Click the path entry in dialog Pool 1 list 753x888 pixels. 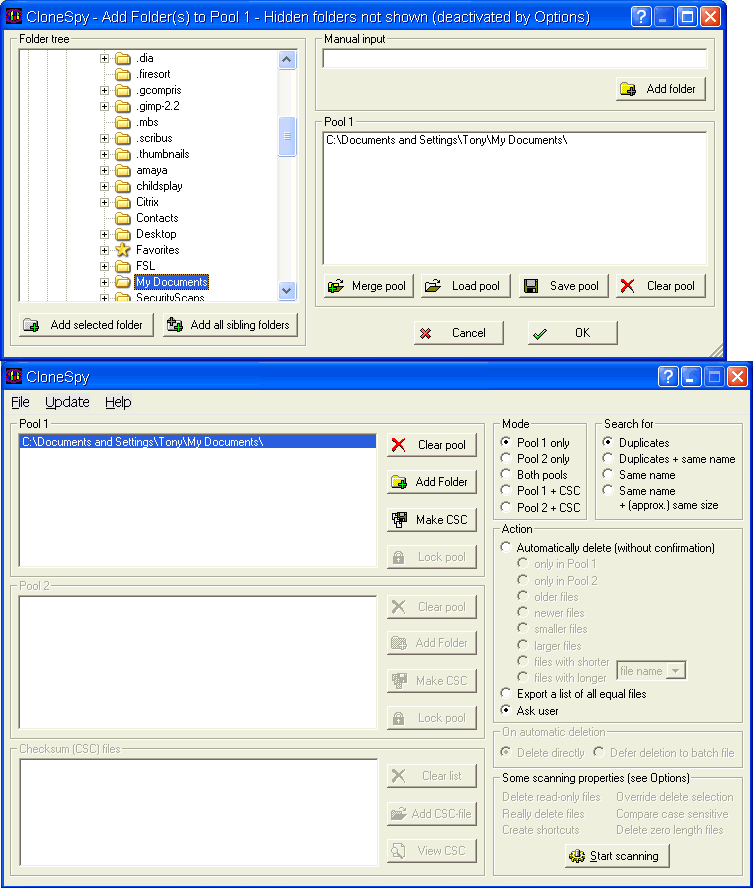click(446, 140)
